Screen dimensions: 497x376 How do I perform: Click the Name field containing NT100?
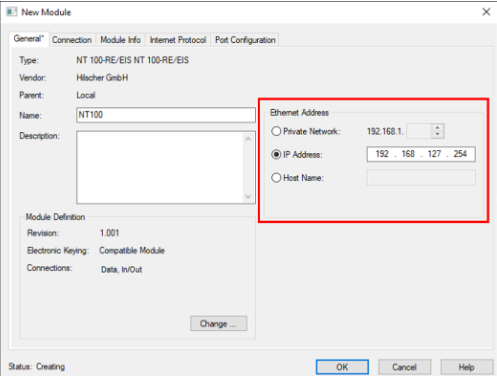[166, 115]
